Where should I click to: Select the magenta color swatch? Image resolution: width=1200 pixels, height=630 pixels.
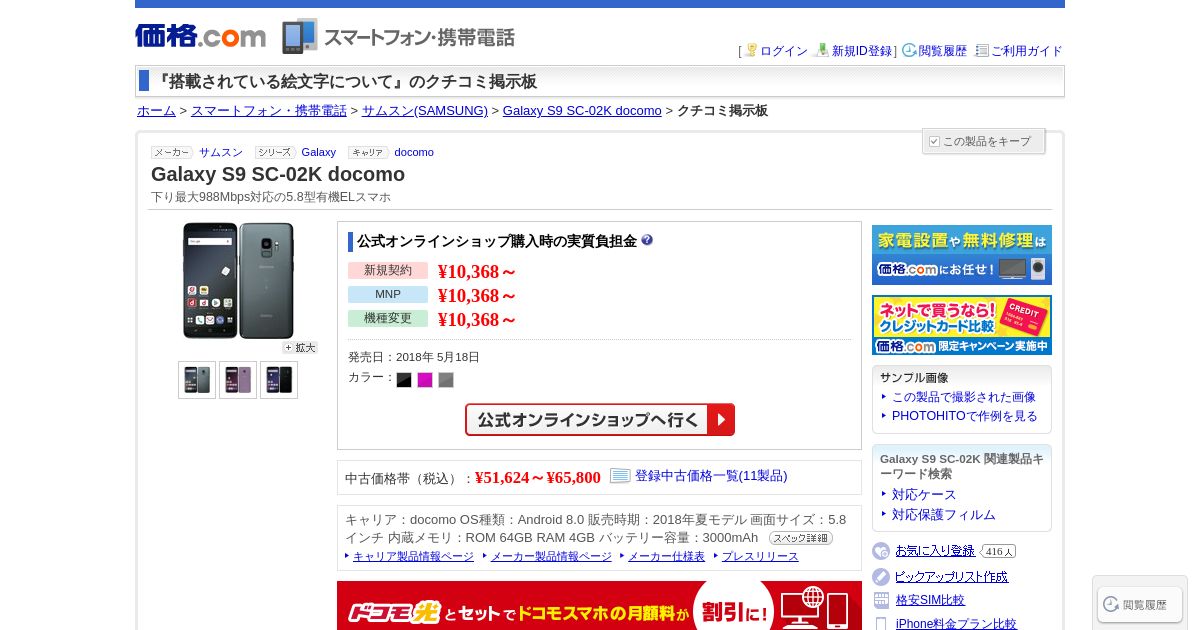pyautogui.click(x=425, y=380)
